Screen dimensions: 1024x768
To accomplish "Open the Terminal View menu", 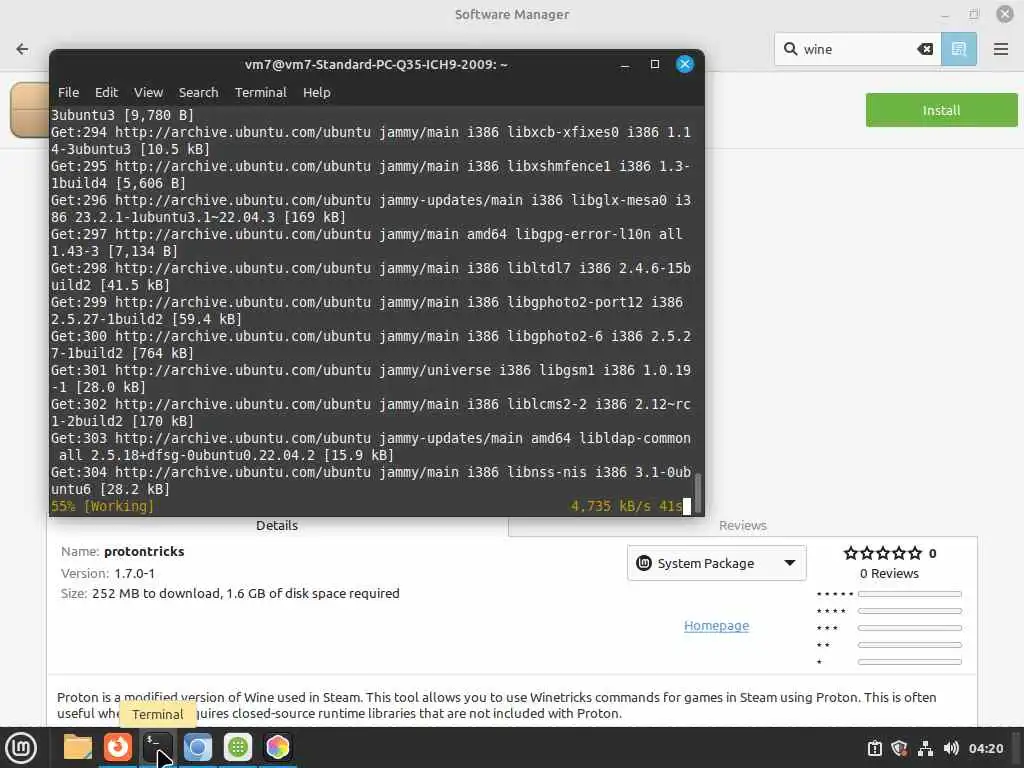I will [x=148, y=93].
